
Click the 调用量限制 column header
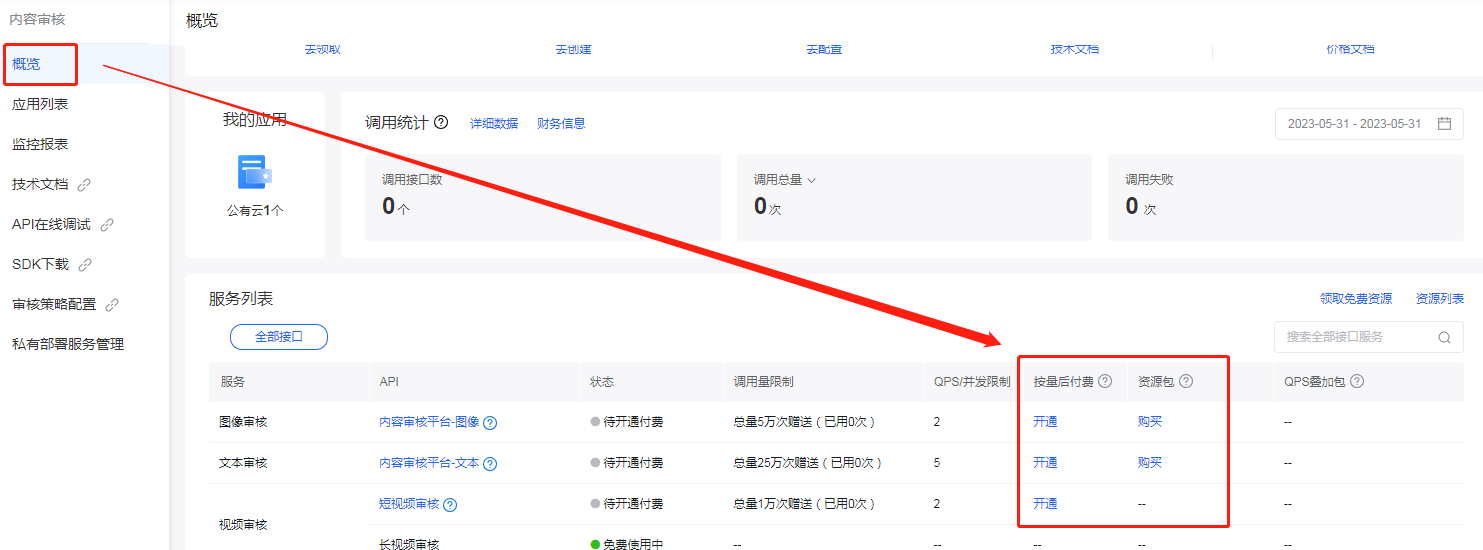click(763, 381)
